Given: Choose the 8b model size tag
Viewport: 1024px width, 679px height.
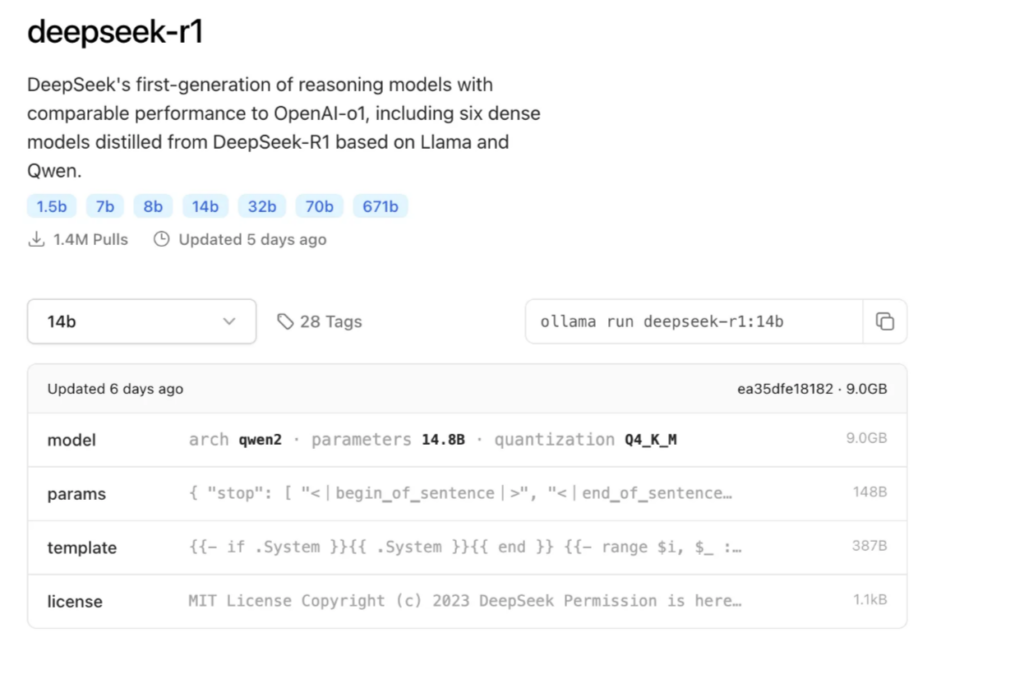Looking at the screenshot, I should click(x=153, y=206).
